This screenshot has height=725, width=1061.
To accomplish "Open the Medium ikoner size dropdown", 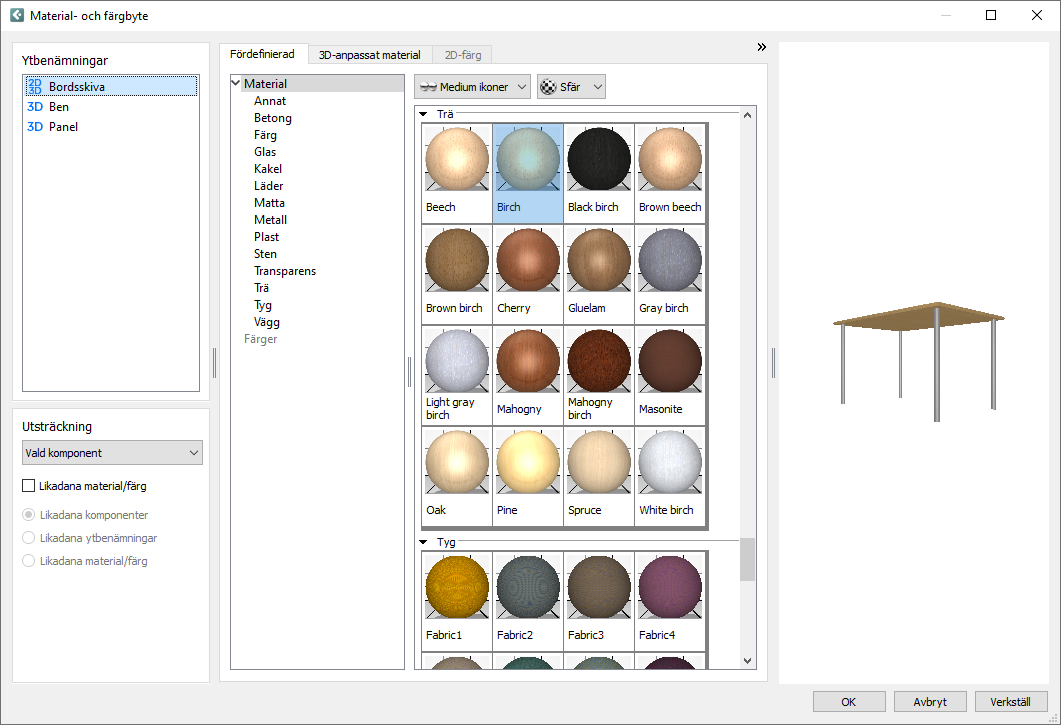I will (473, 87).
